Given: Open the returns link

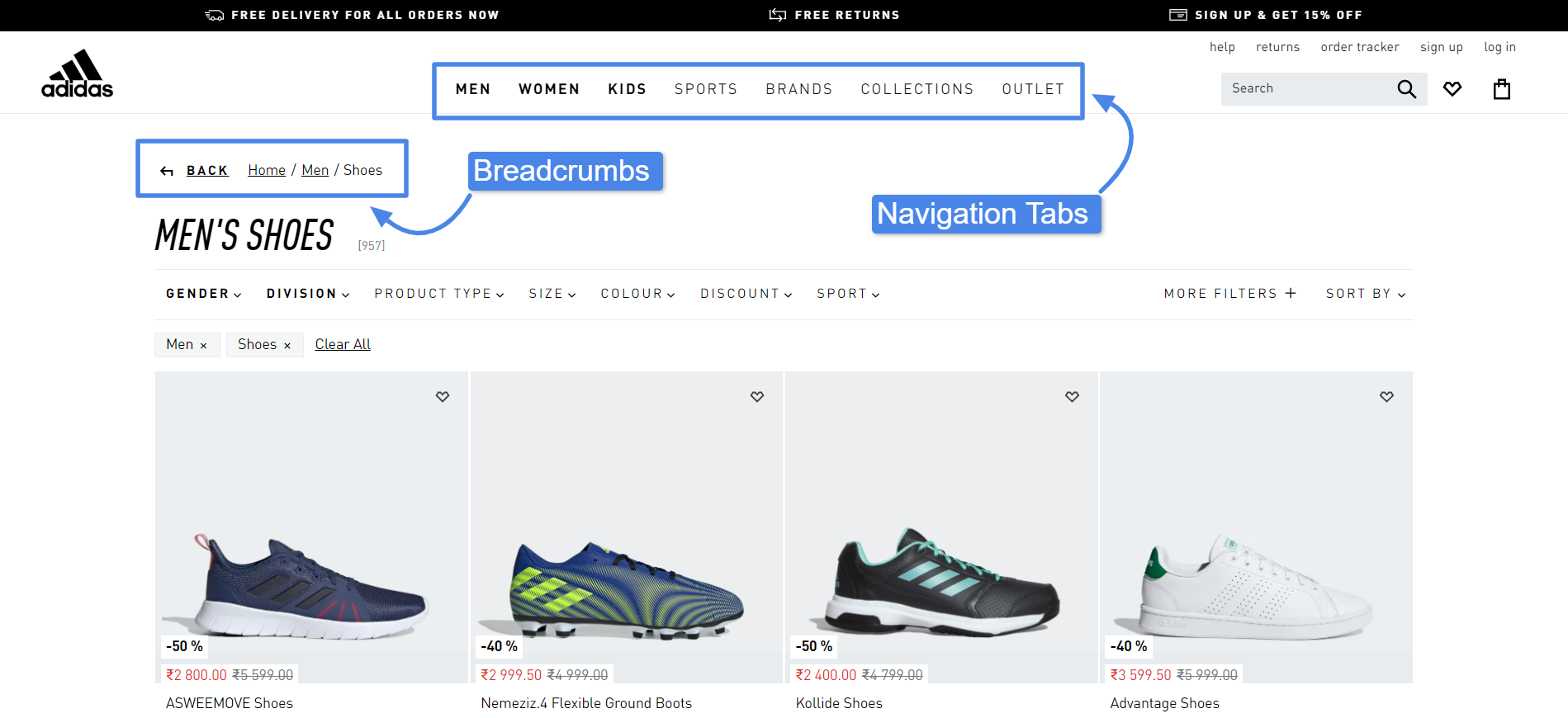Looking at the screenshot, I should (1277, 47).
